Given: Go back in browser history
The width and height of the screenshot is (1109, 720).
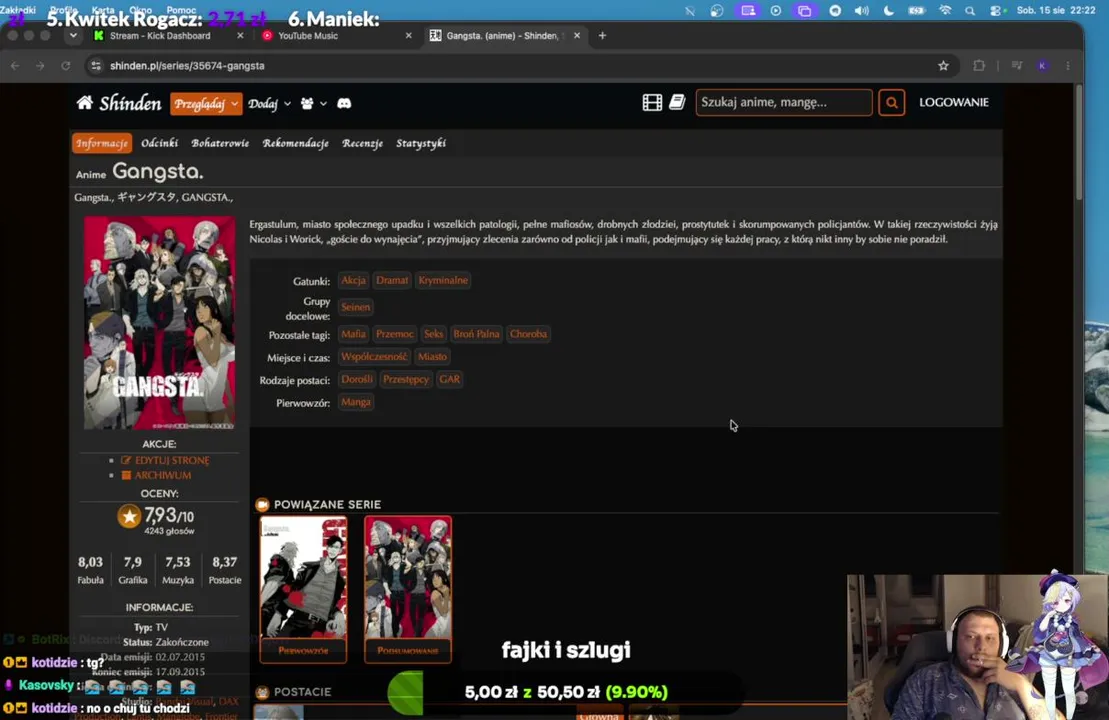Looking at the screenshot, I should click(15, 66).
